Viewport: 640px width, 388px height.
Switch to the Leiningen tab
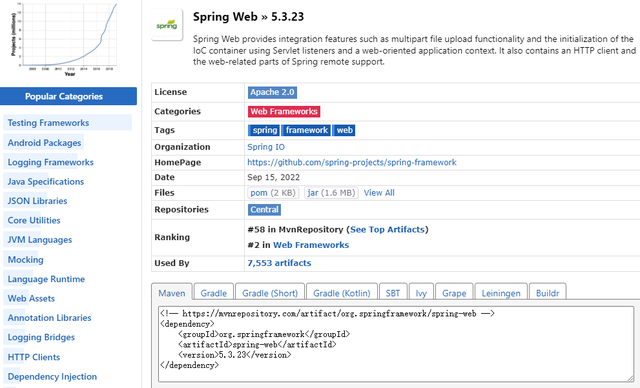pyautogui.click(x=501, y=293)
